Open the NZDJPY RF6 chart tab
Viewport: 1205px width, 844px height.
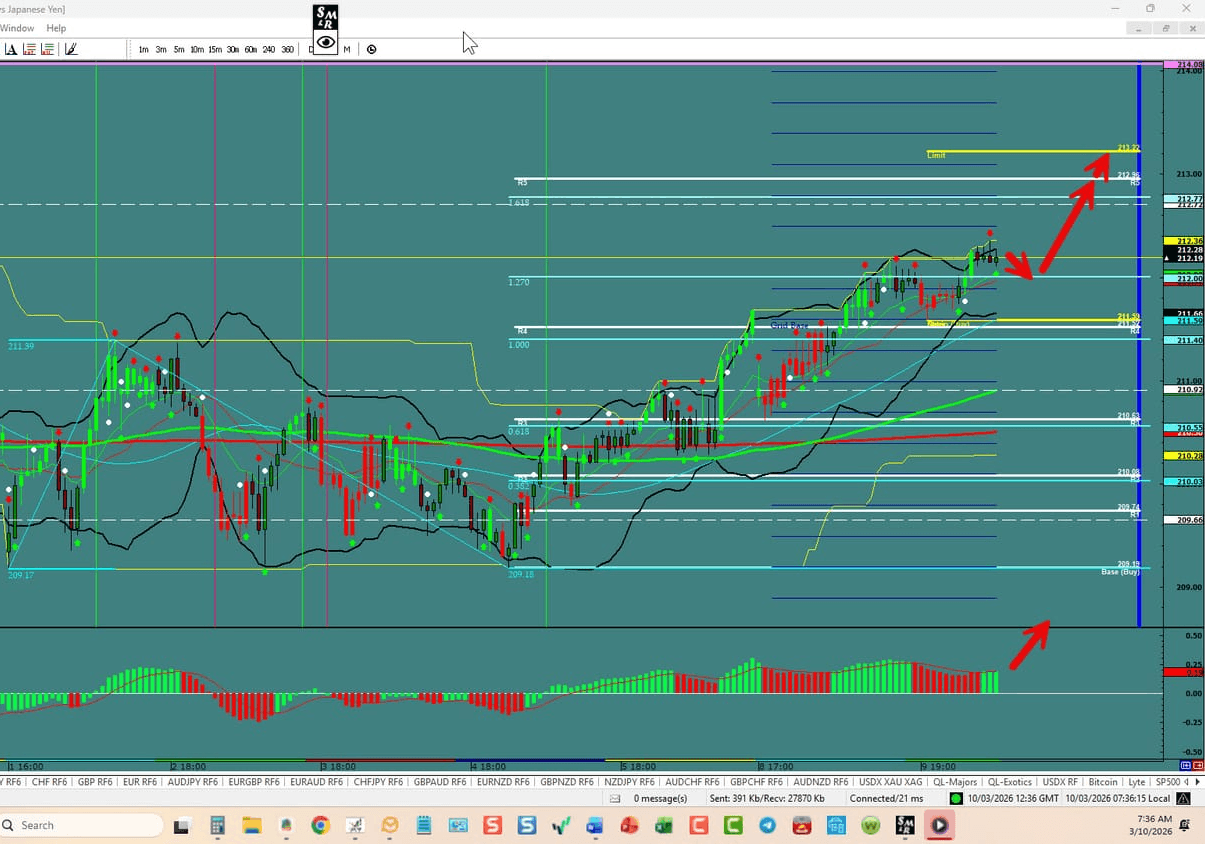[629, 782]
